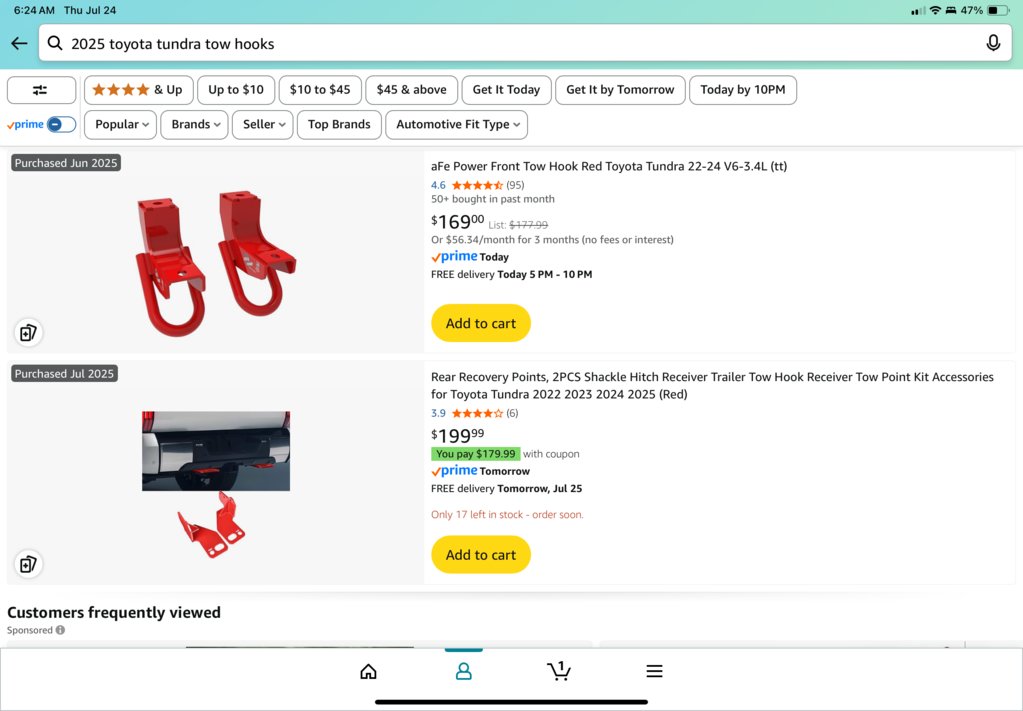The width and height of the screenshot is (1023, 711).
Task: Click the Purchased Jun 2025 badge
Action: click(66, 163)
